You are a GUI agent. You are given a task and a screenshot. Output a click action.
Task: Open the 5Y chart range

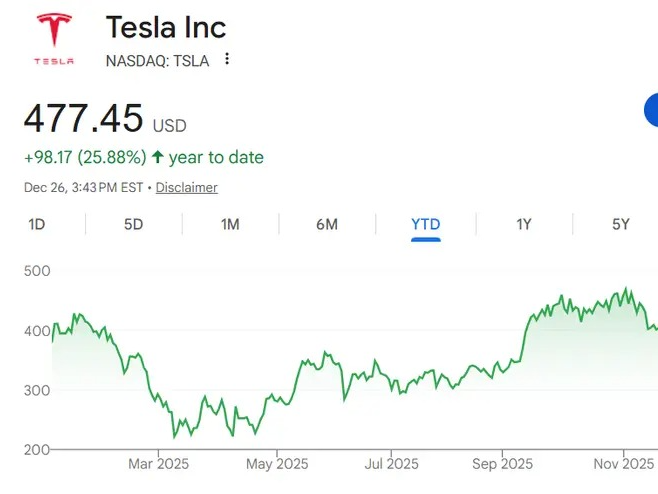coord(621,224)
